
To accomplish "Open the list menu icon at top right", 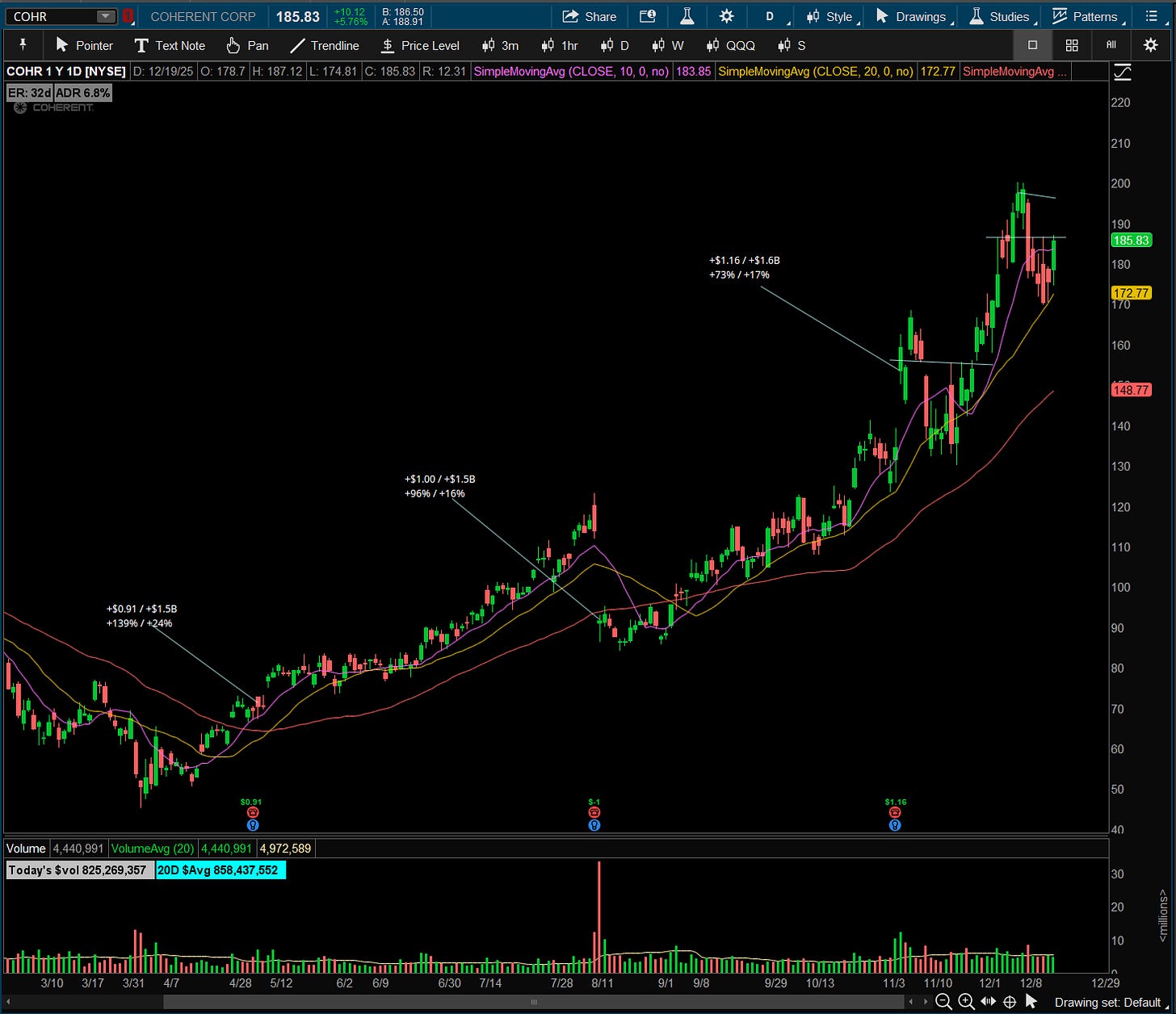I will [1151, 16].
